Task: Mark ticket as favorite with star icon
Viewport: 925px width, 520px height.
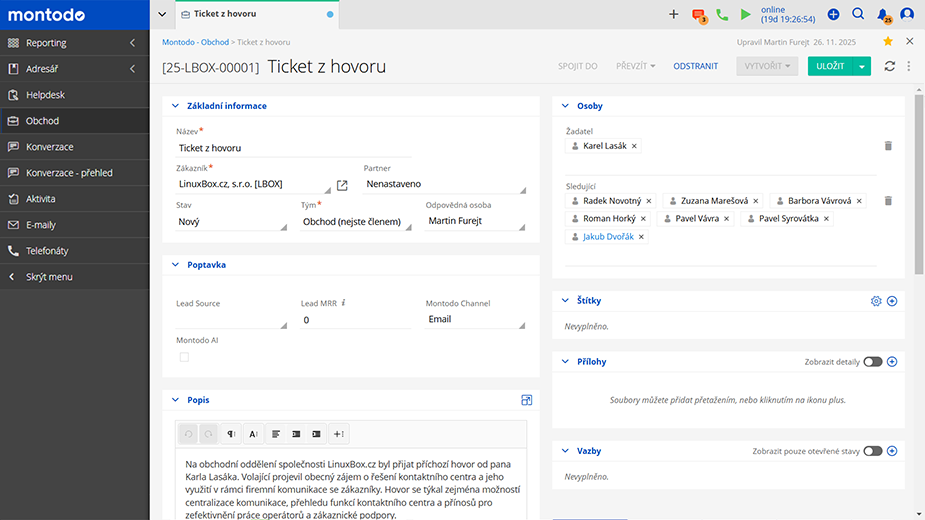Action: (x=888, y=42)
